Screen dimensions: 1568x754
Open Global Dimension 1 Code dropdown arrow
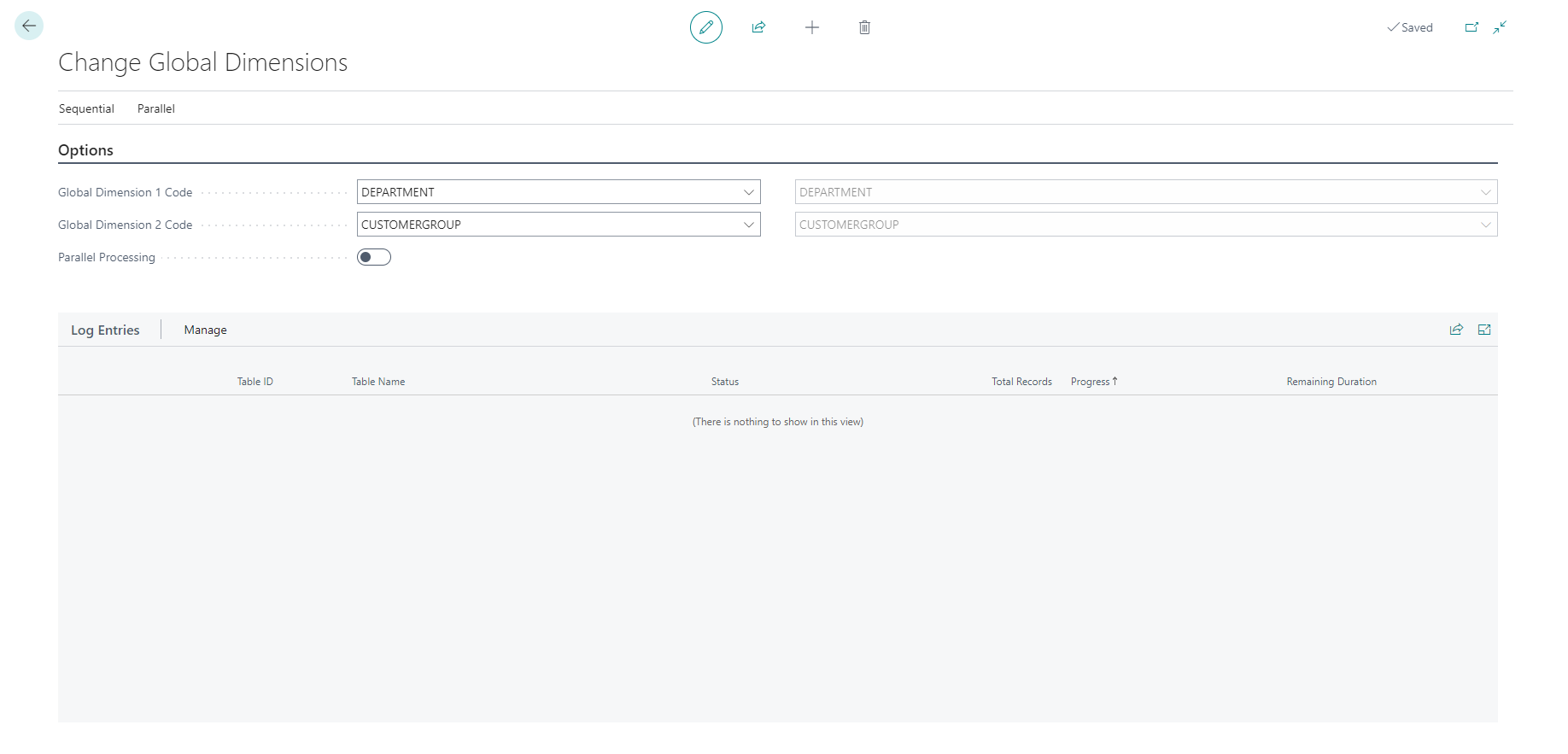click(x=749, y=192)
